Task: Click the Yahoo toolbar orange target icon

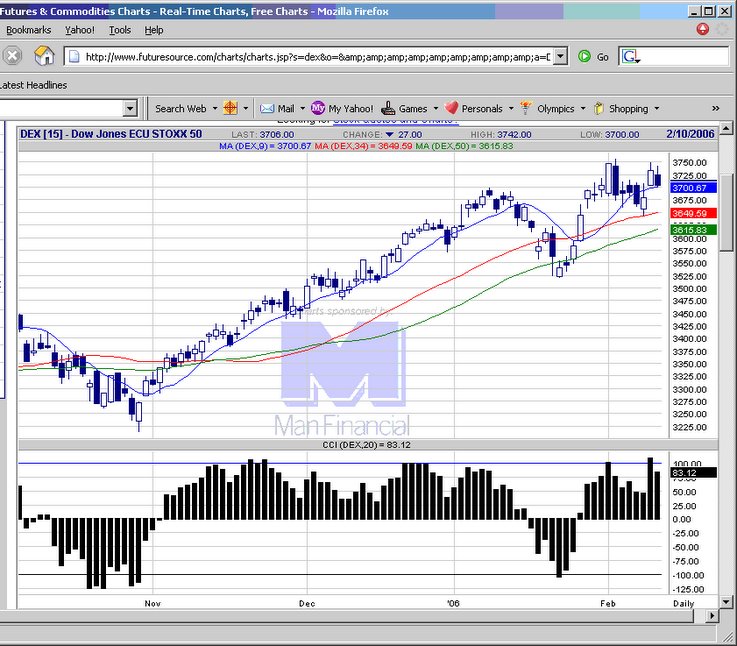Action: 230,108
